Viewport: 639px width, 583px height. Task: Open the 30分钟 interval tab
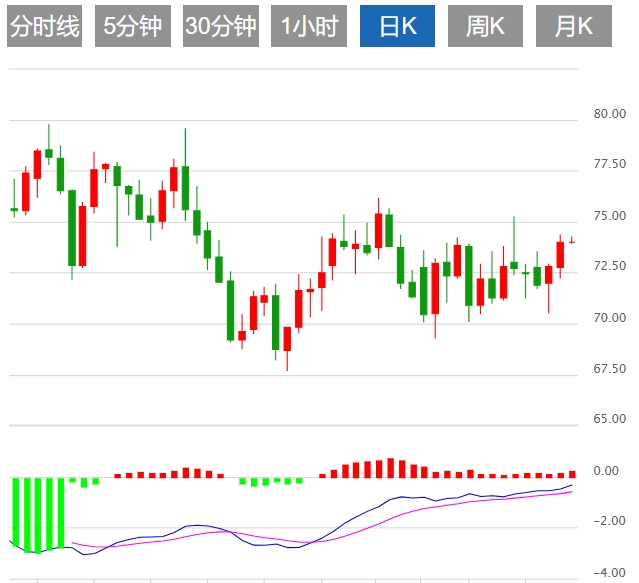click(x=221, y=27)
